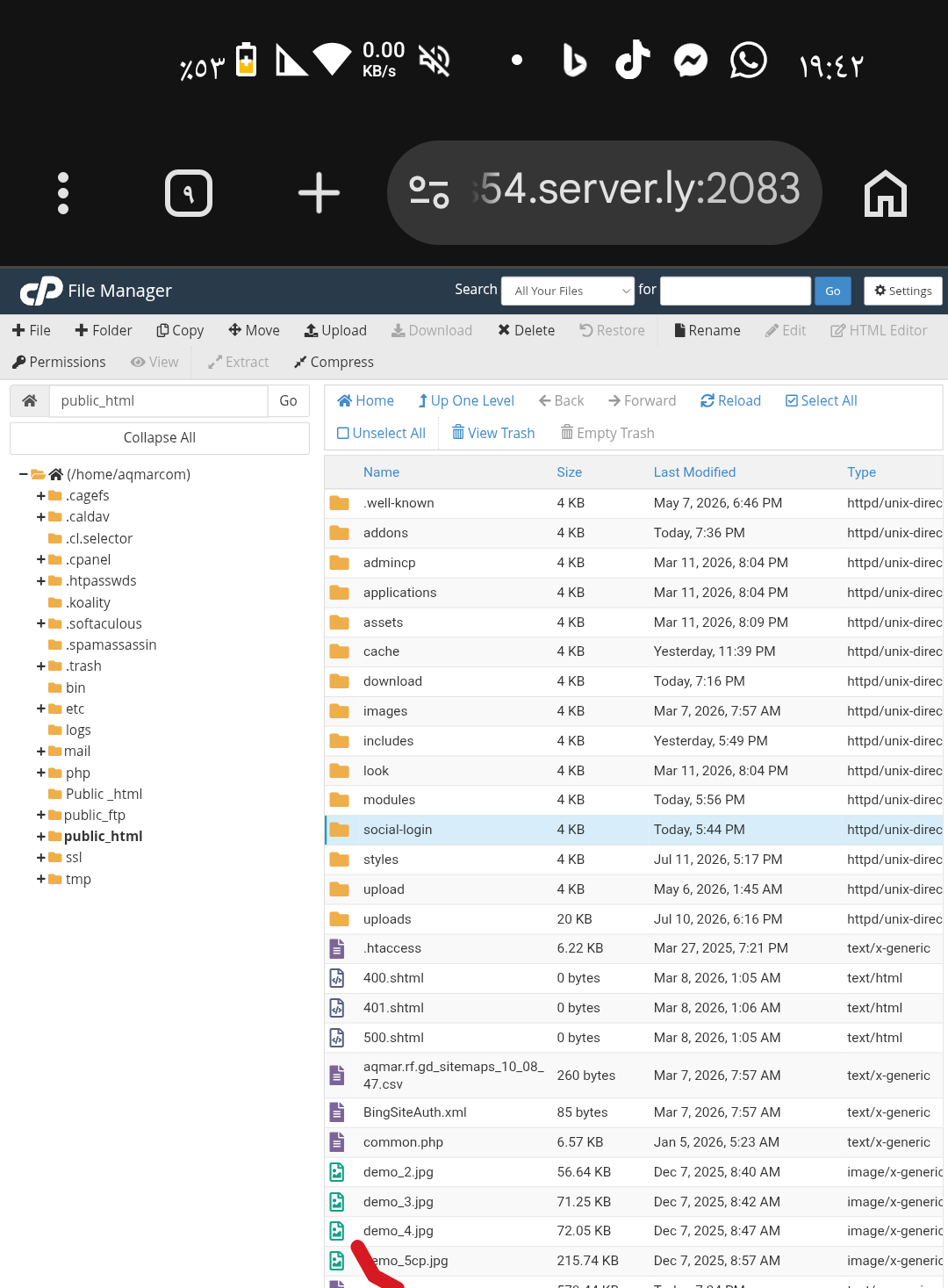Open the browser tab switcher showing 9

[x=189, y=193]
